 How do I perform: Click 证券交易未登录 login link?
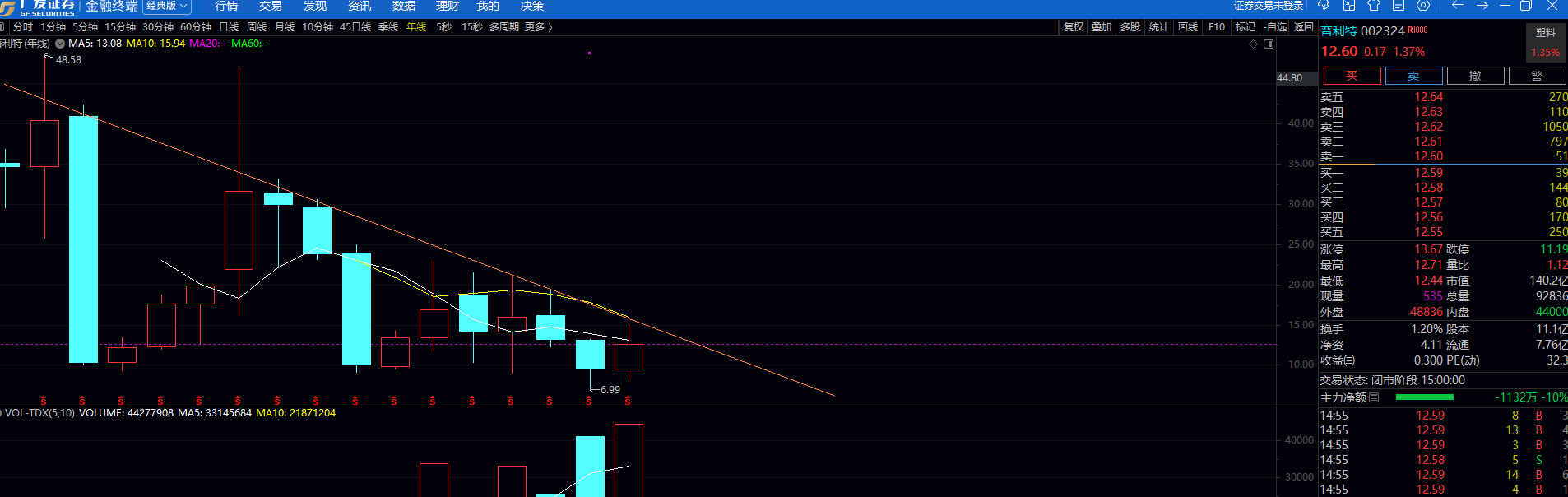[1268, 6]
